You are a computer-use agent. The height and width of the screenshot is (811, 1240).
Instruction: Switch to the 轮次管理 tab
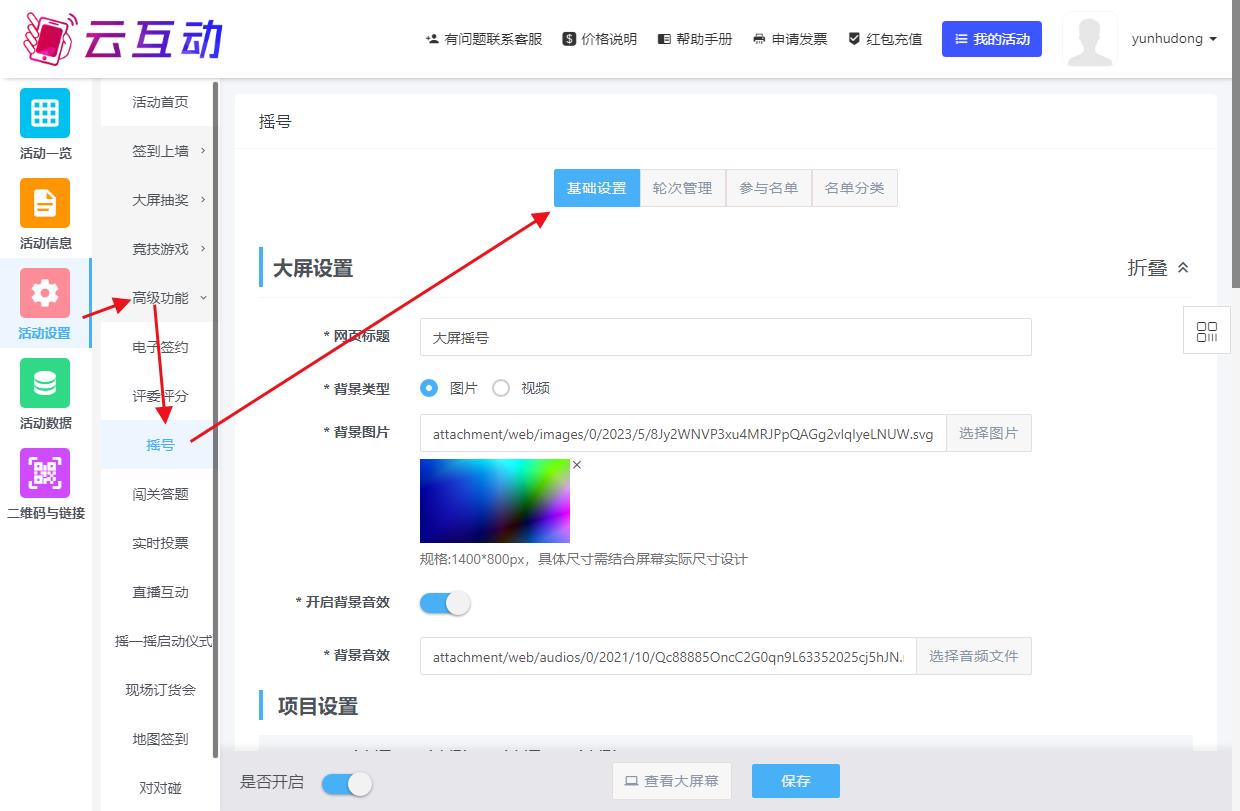(683, 188)
